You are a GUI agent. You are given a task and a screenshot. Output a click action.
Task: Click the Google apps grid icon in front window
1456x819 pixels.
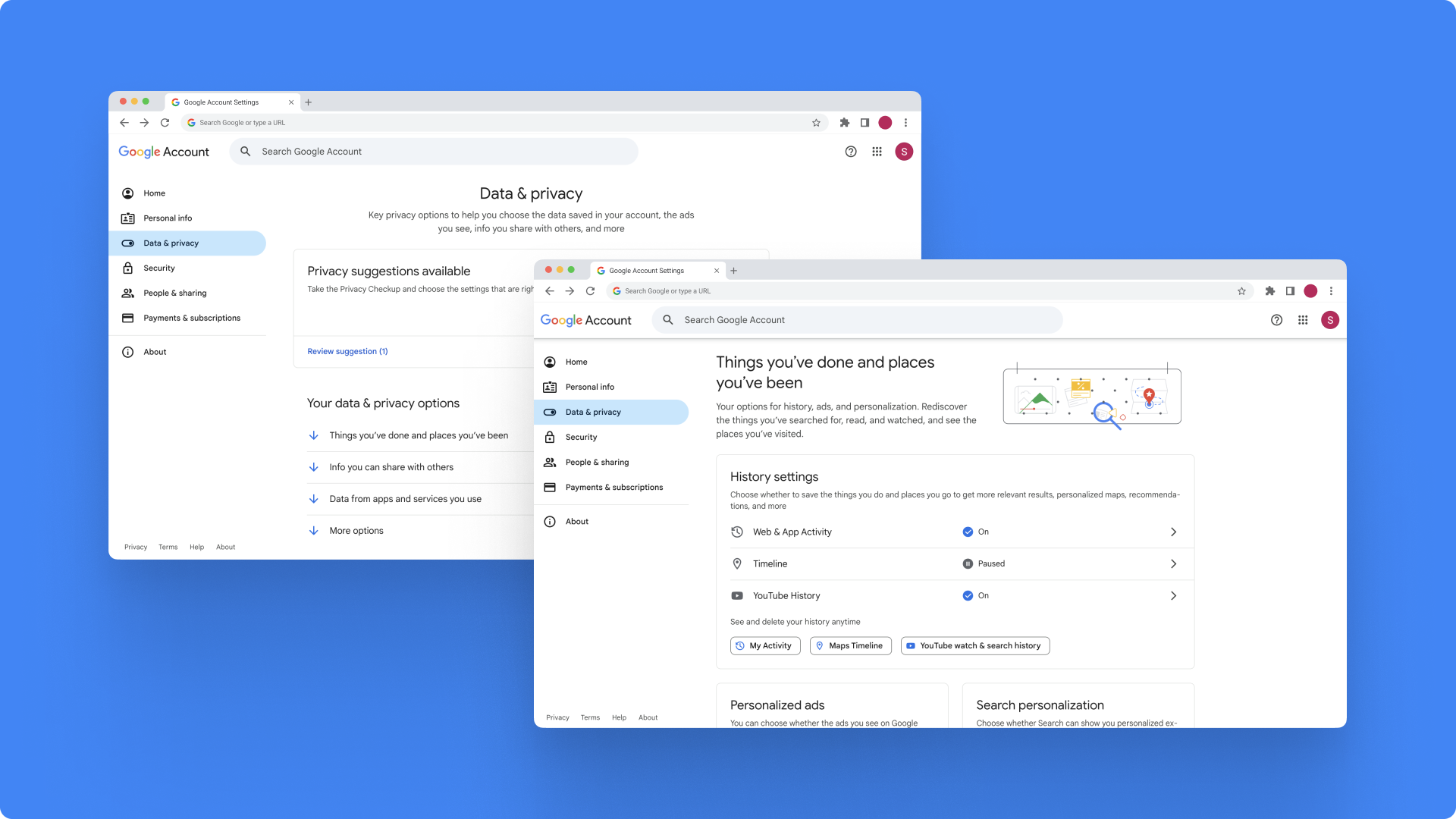coord(1303,320)
